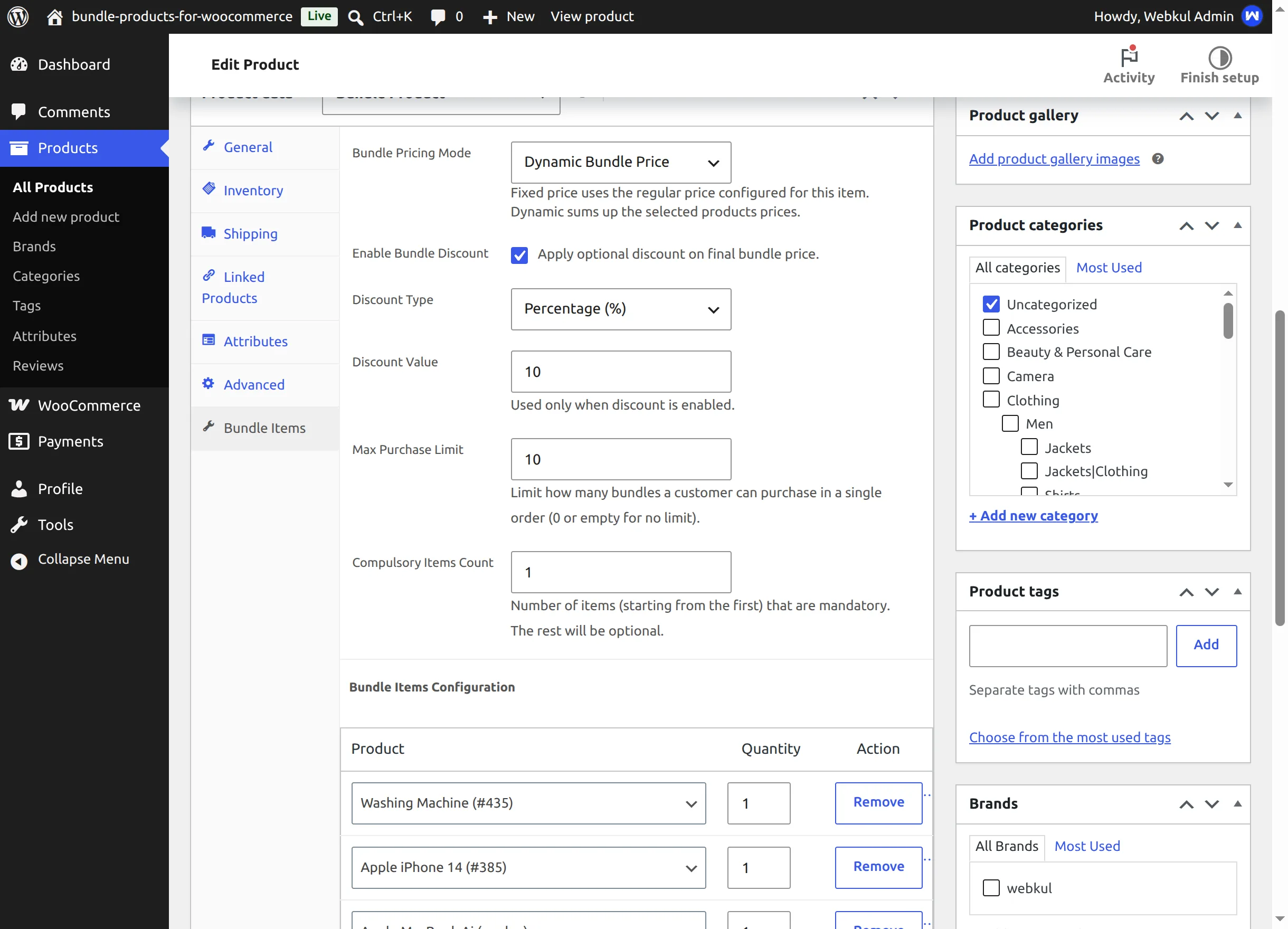The image size is (1288, 929).
Task: Check the Jackets subcategory
Action: tap(1028, 447)
